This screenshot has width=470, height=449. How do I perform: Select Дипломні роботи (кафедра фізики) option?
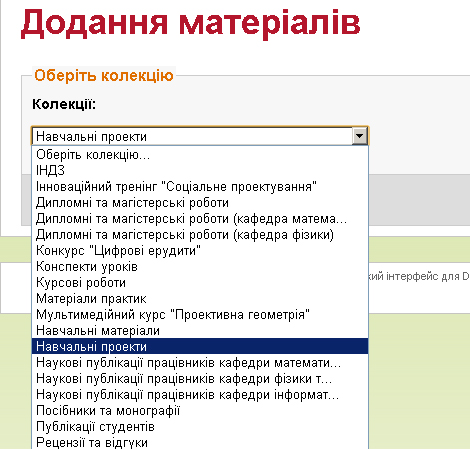200,235
